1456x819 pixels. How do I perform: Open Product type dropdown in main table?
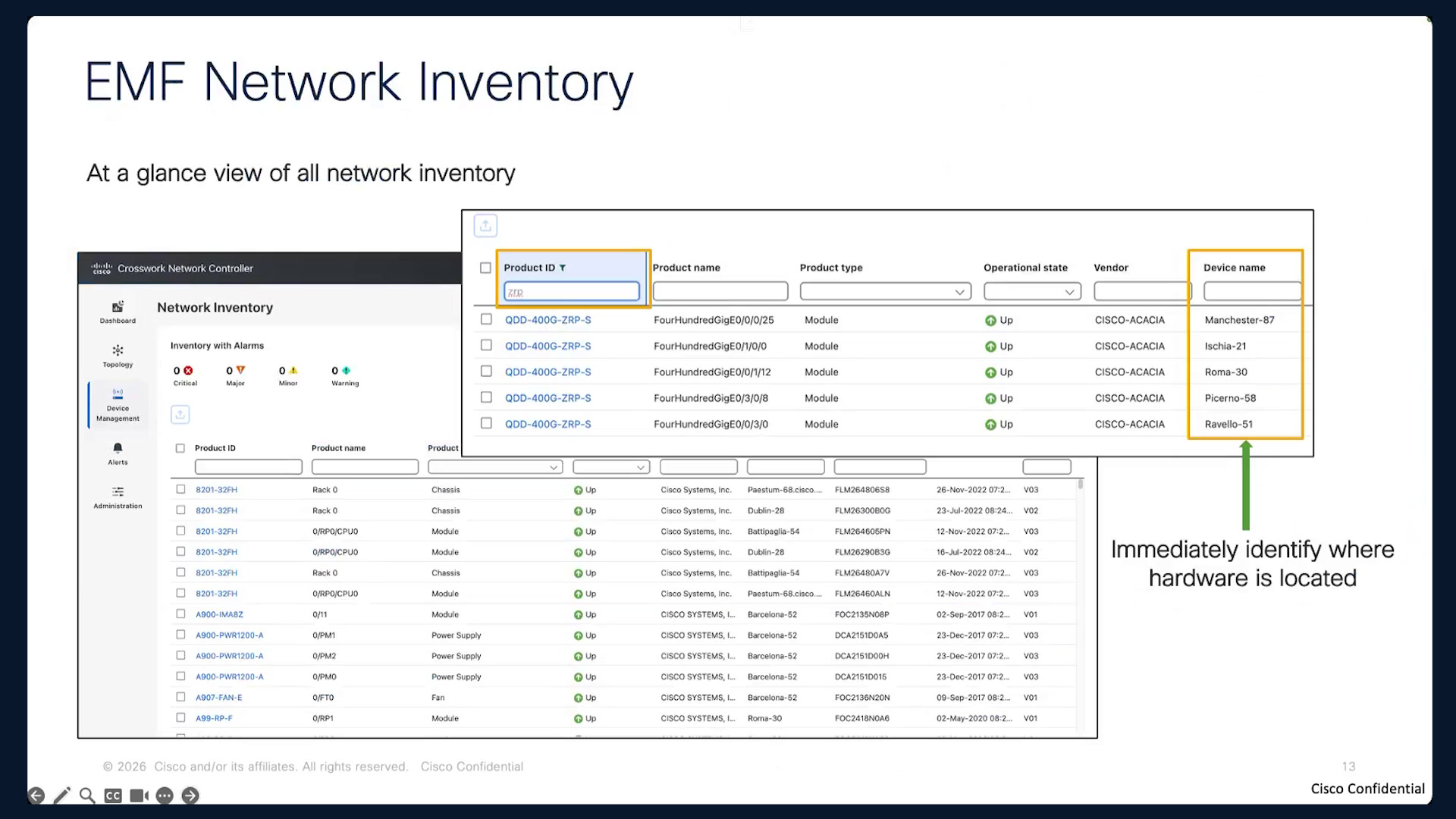click(x=494, y=467)
